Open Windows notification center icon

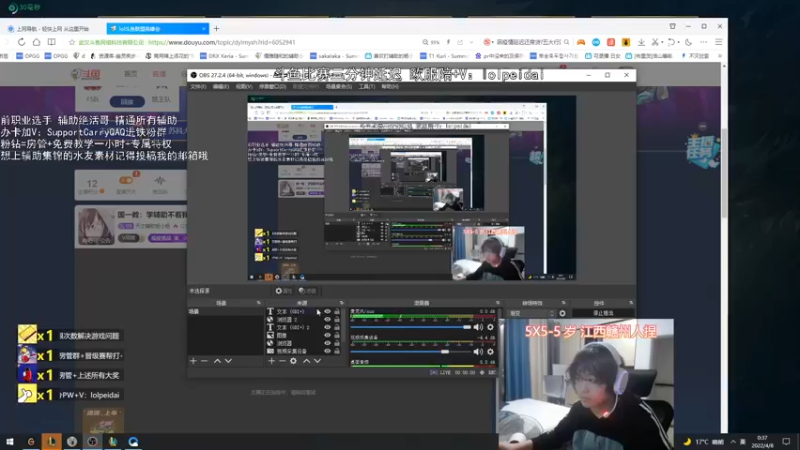pyautogui.click(x=786, y=441)
